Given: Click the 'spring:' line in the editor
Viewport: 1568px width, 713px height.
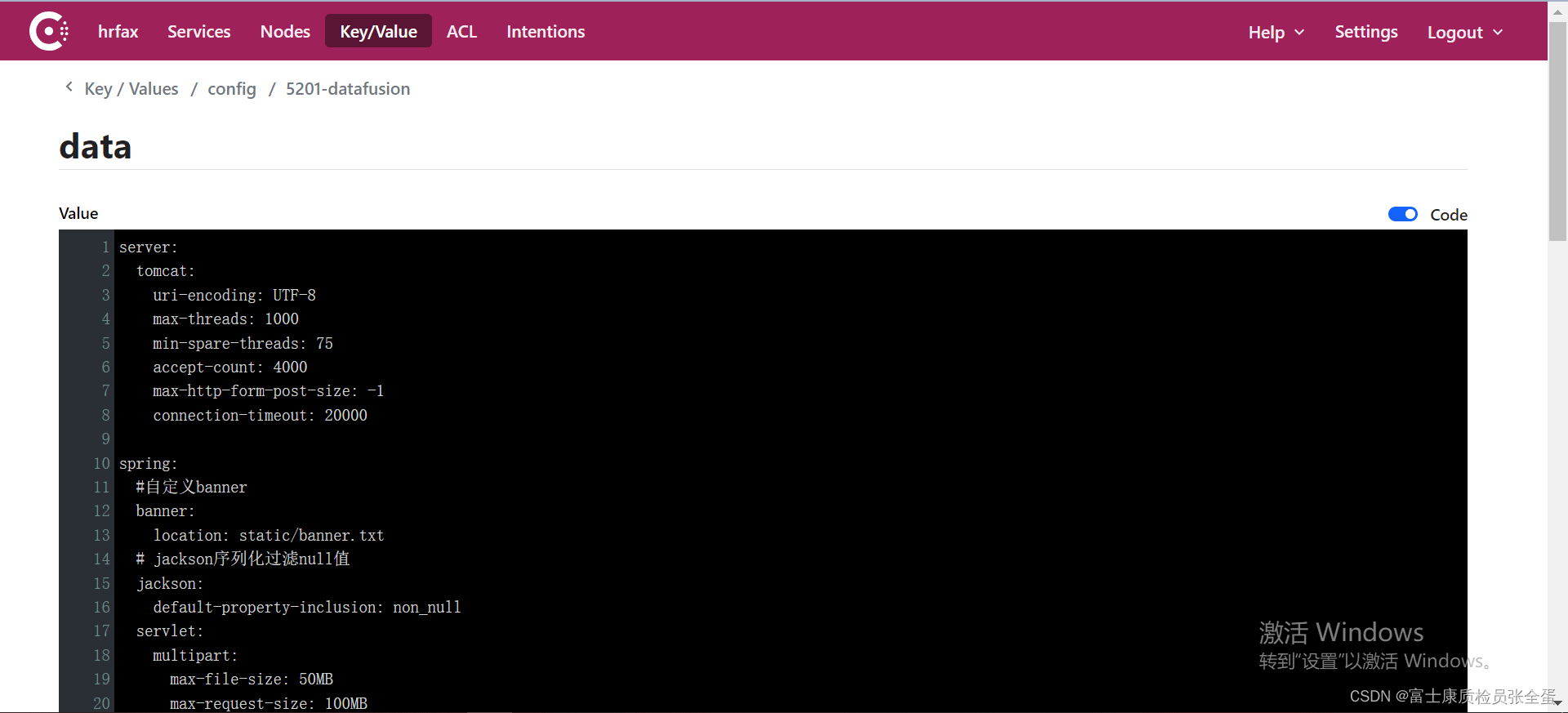Looking at the screenshot, I should (x=148, y=464).
